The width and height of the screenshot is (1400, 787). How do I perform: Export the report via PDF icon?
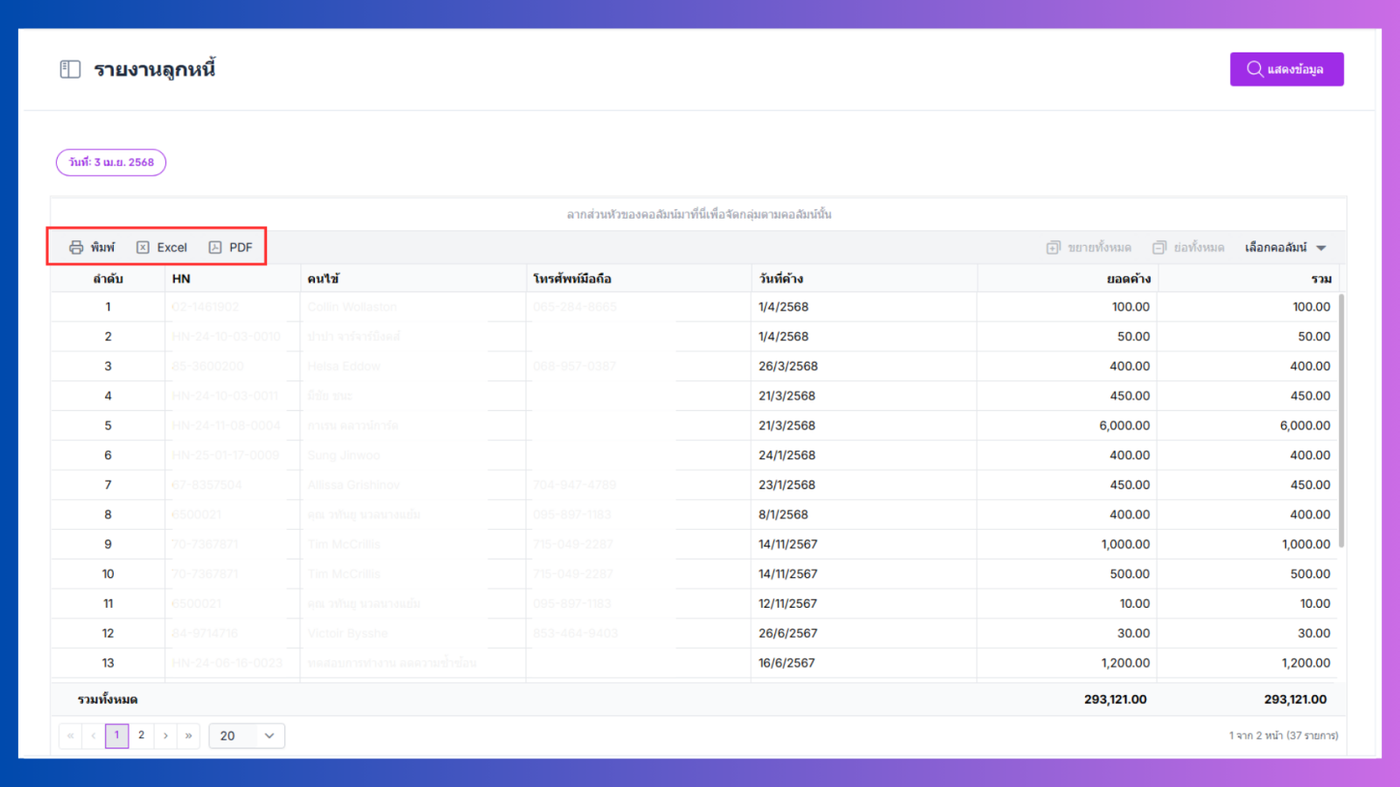point(215,247)
